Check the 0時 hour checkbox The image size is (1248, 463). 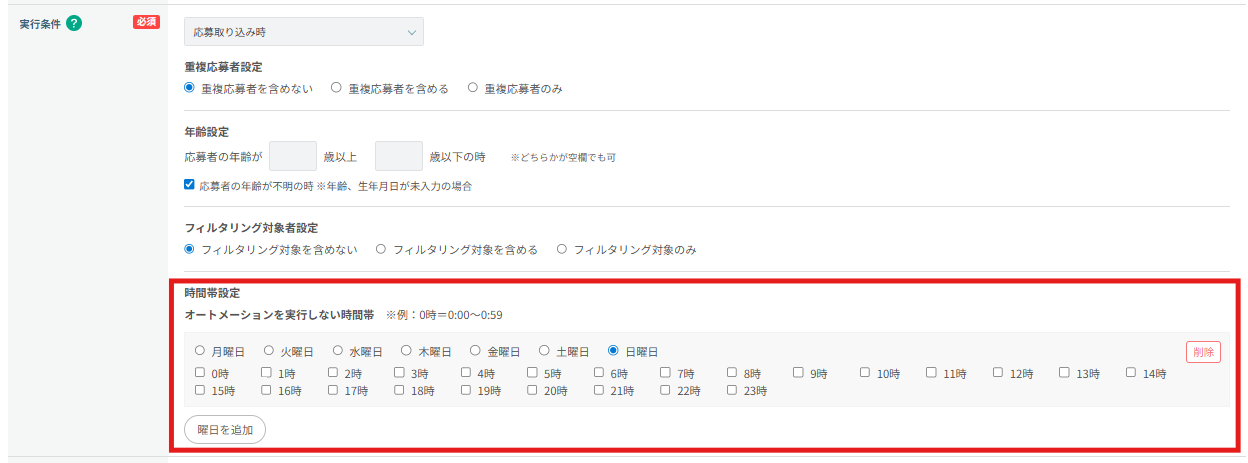[x=200, y=373]
